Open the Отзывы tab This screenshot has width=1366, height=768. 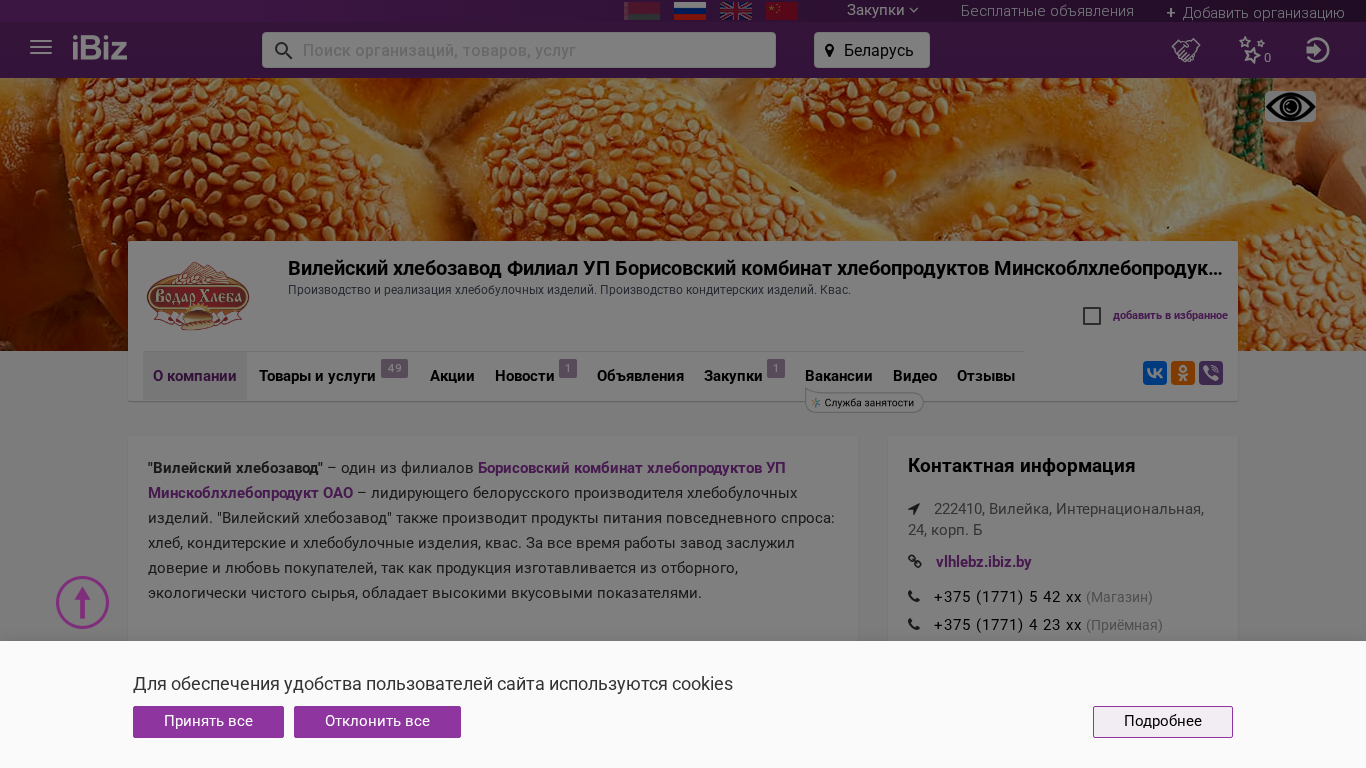986,376
